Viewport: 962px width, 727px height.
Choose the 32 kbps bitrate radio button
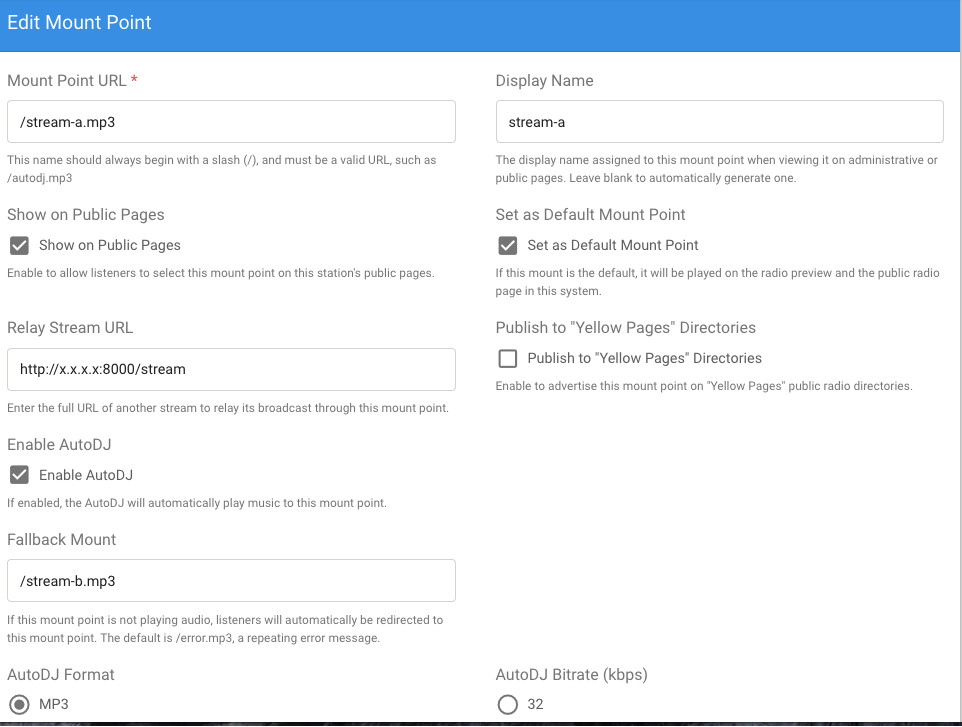pos(507,704)
